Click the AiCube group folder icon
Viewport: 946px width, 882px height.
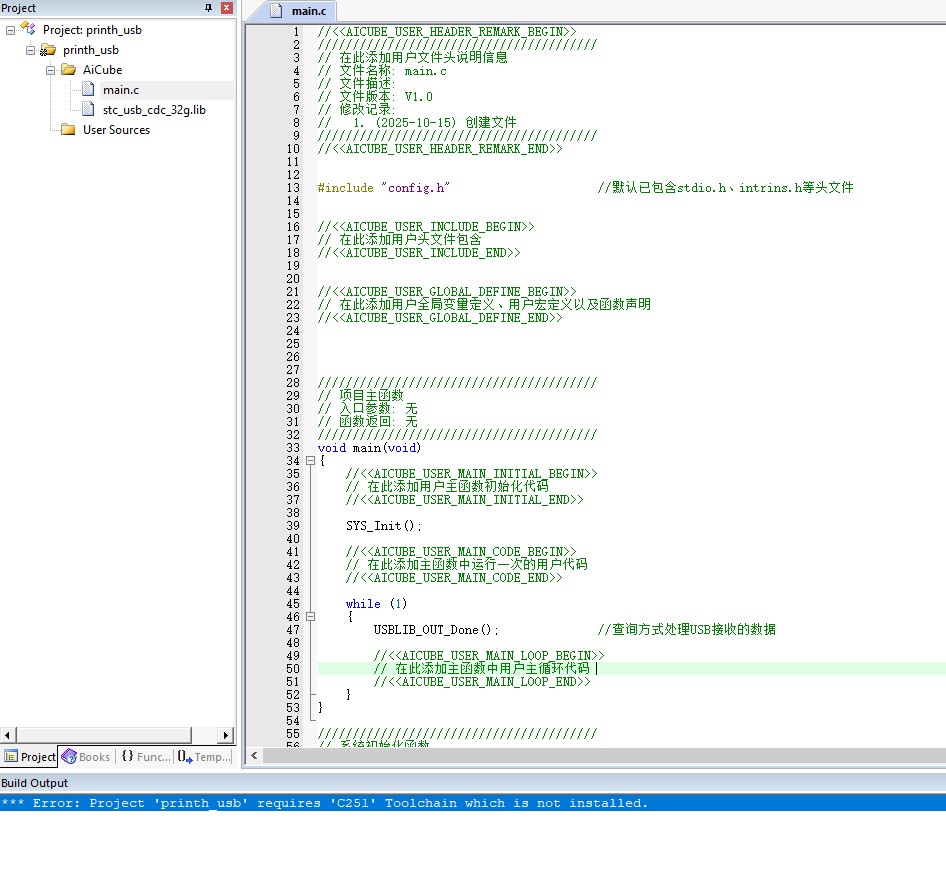coord(67,70)
